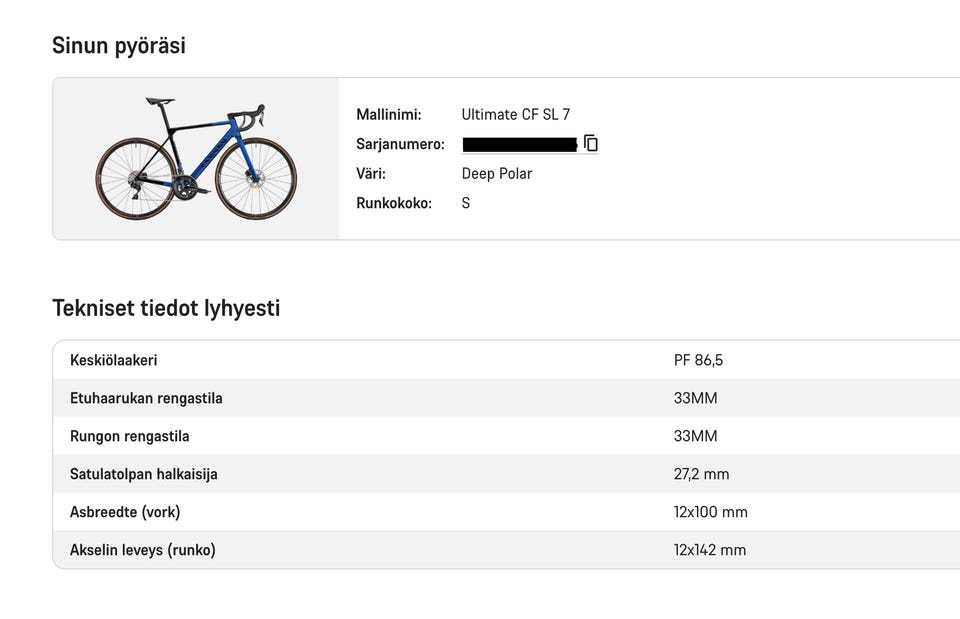Click the Runkokoko value S
960x619 pixels.
466,203
